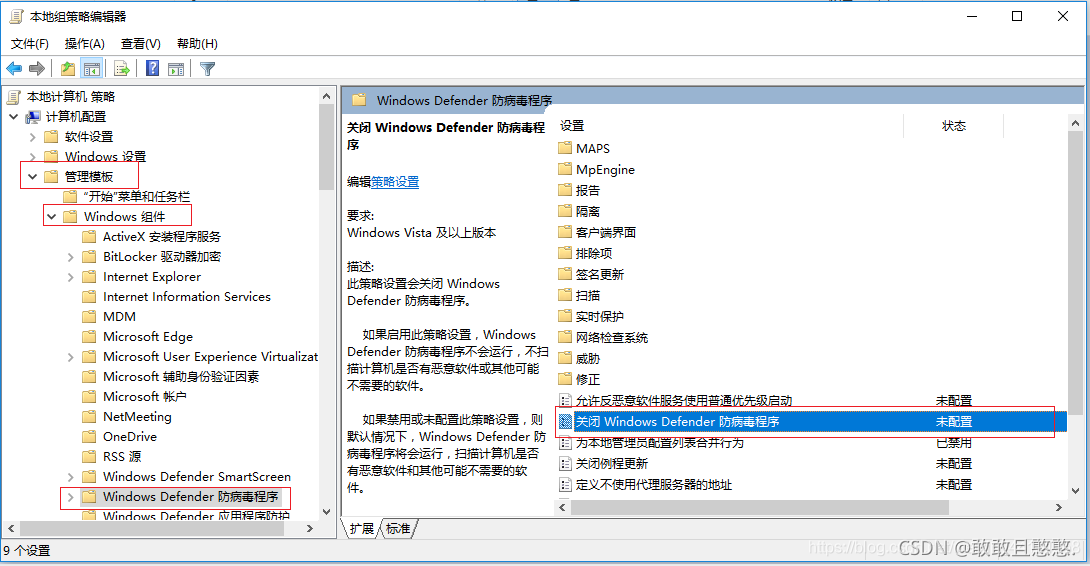Image resolution: width=1090 pixels, height=566 pixels.
Task: Switch to the 标准 tab
Action: coord(398,528)
